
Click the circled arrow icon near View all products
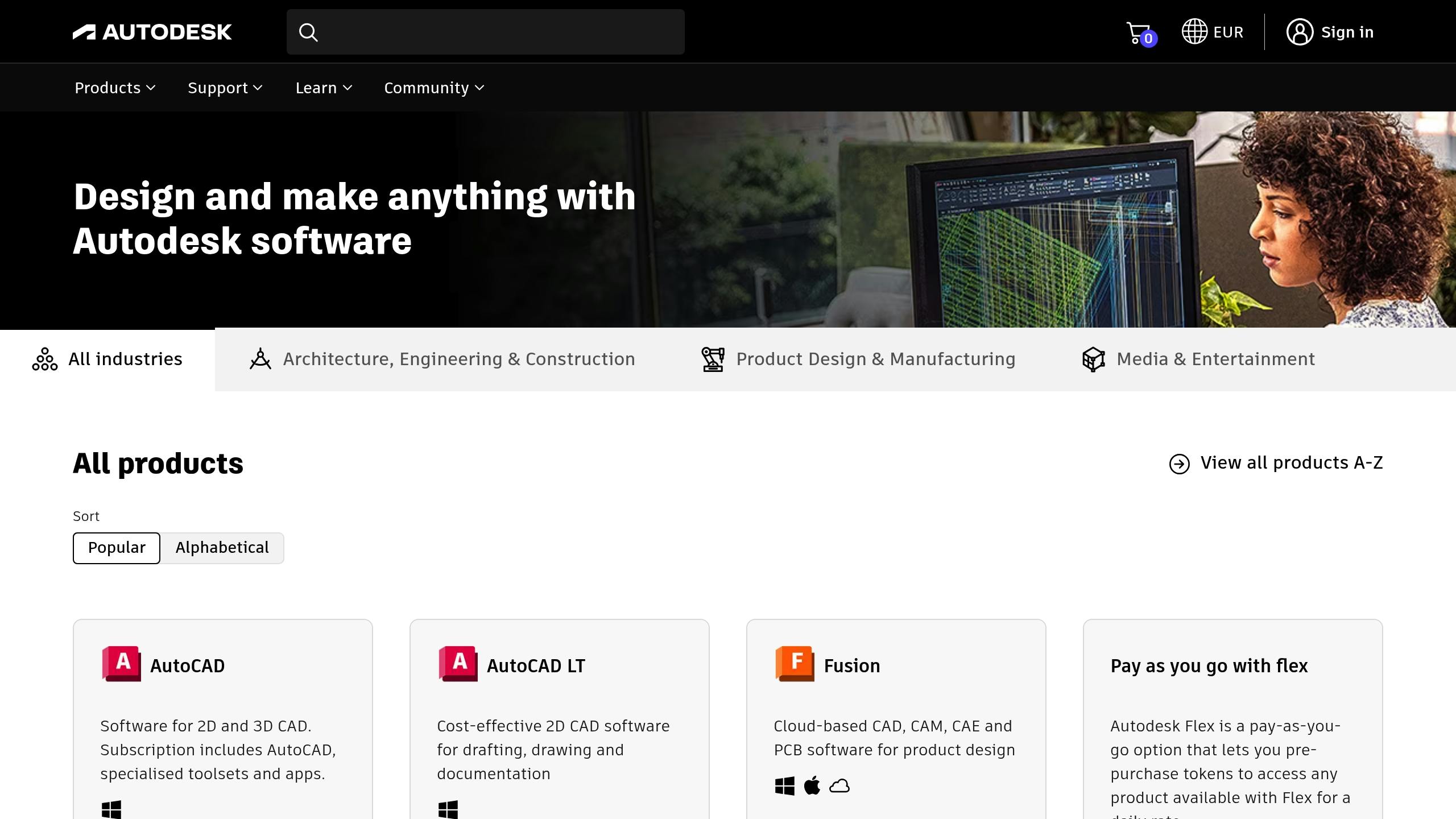point(1180,464)
